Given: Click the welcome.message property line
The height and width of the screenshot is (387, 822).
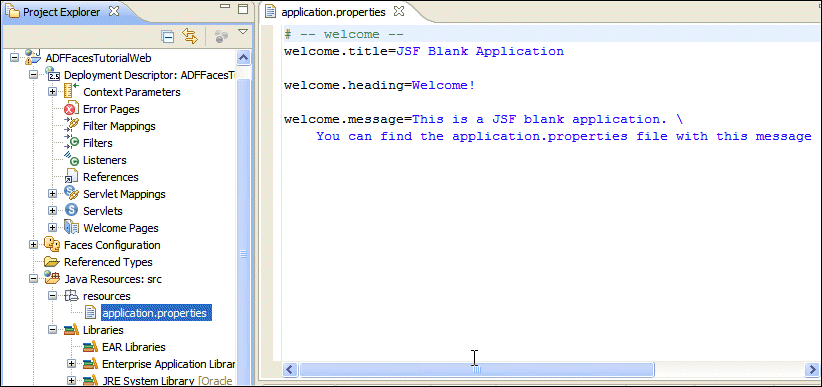Looking at the screenshot, I should tap(483, 120).
